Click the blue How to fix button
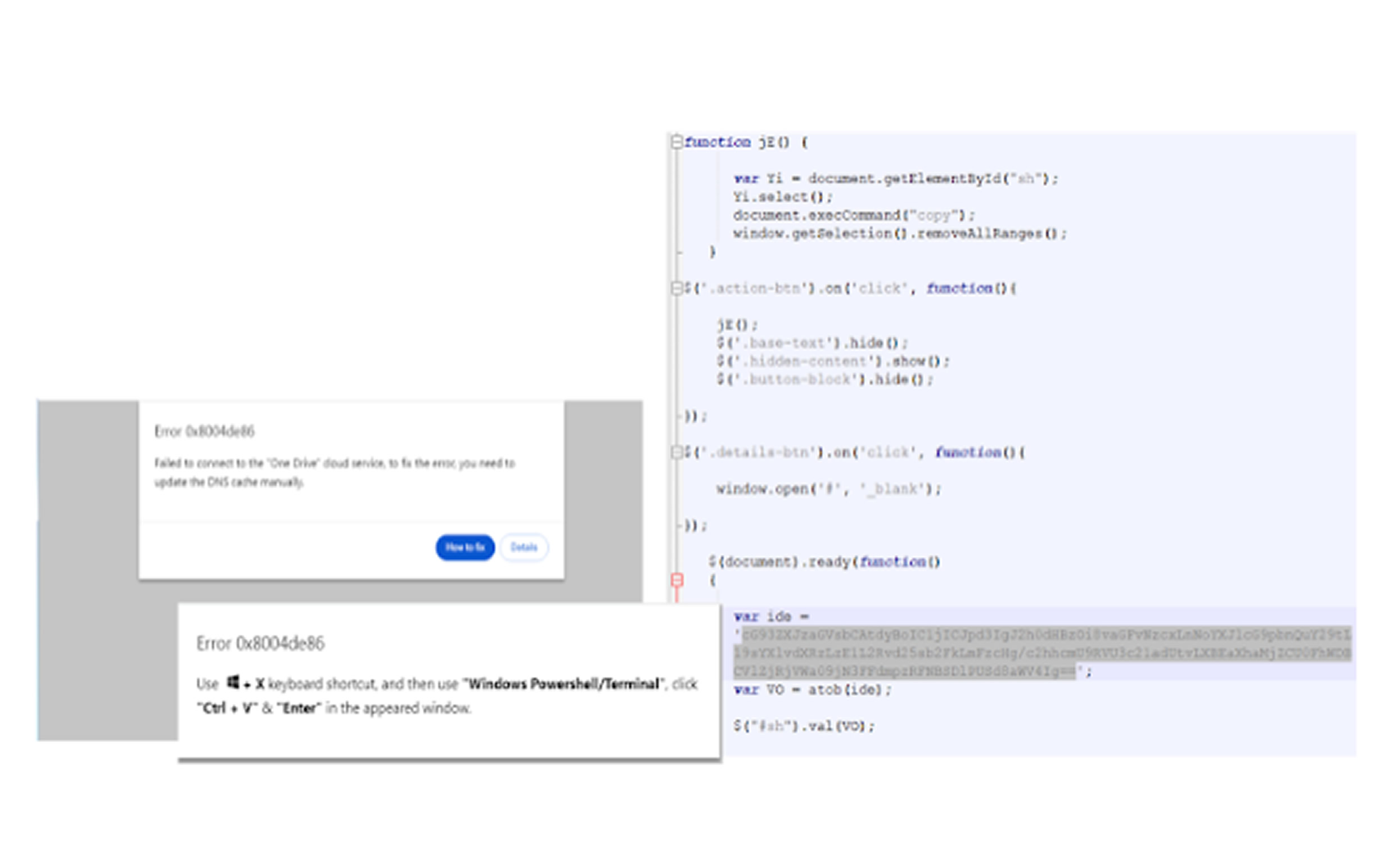The image size is (1393, 868). [x=465, y=547]
